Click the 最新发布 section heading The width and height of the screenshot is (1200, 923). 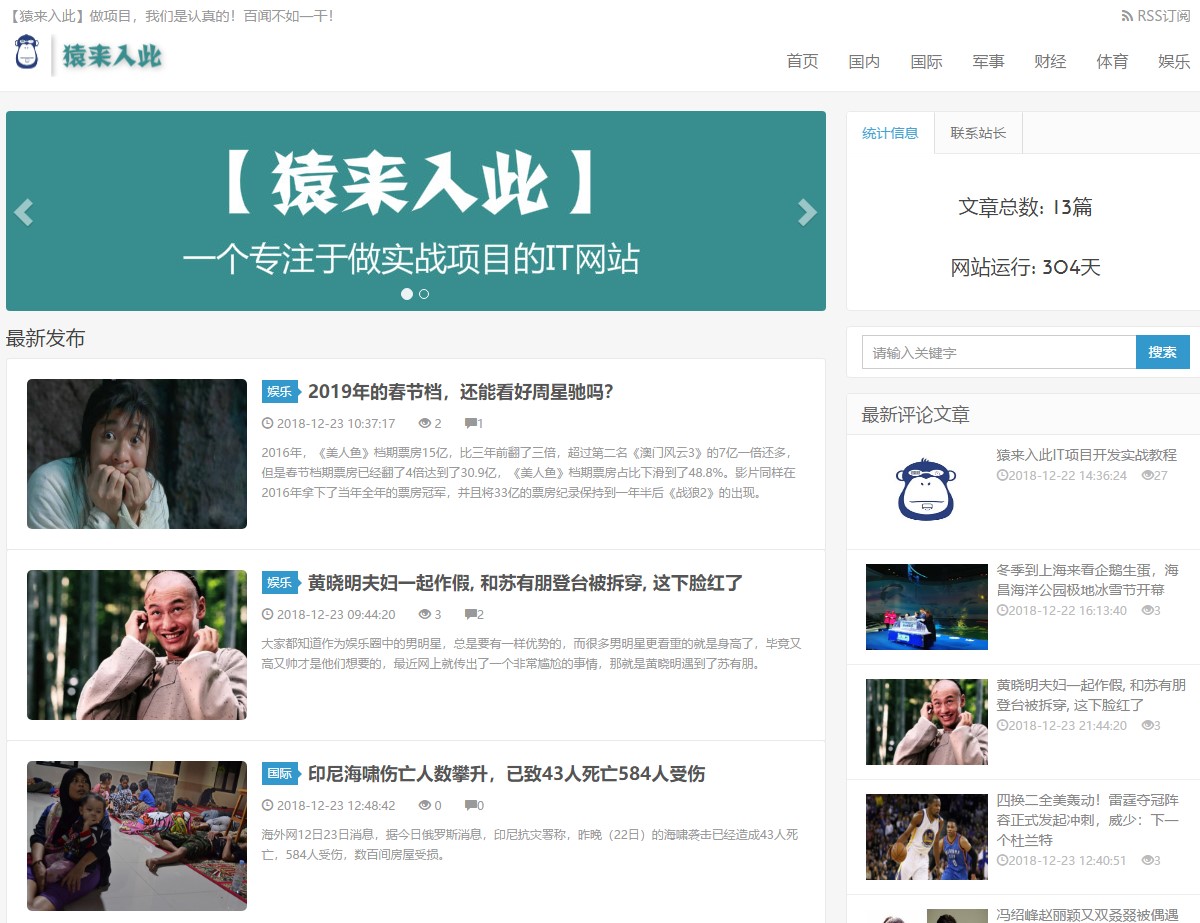pyautogui.click(x=45, y=338)
